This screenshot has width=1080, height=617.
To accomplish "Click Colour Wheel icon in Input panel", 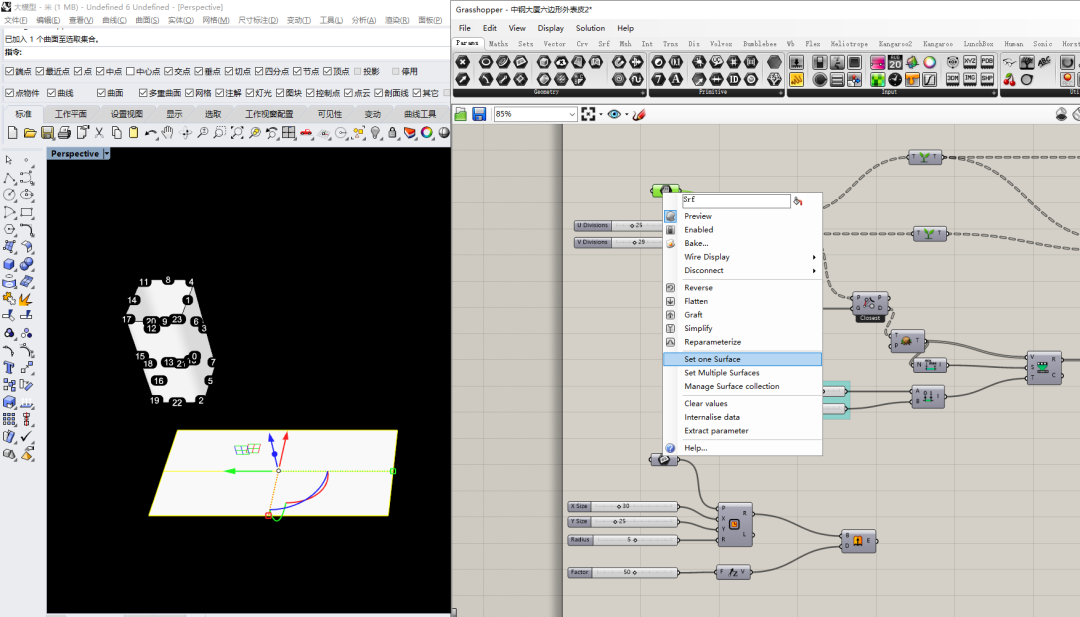I will (x=930, y=63).
